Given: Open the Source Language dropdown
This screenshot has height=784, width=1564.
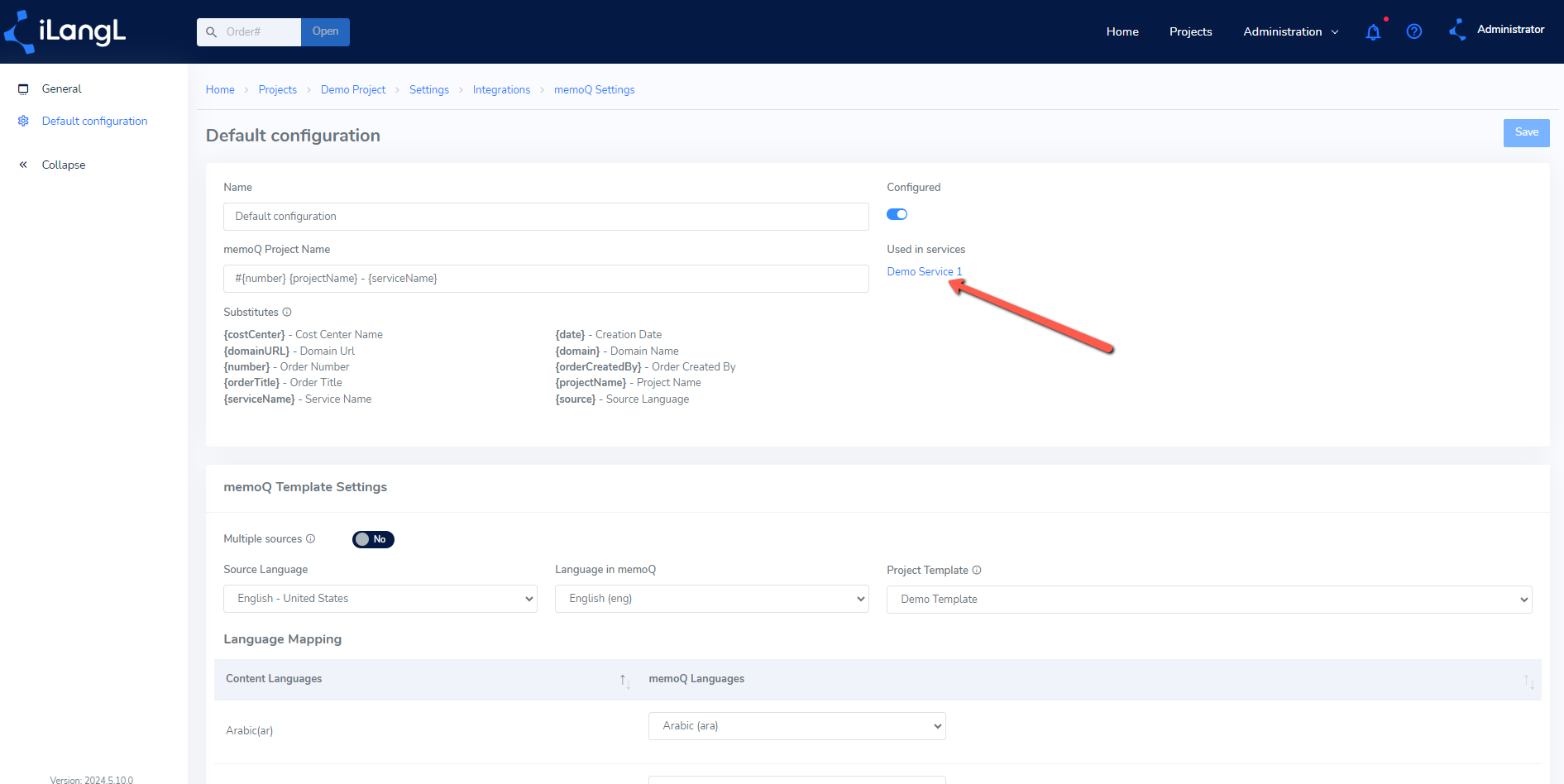Looking at the screenshot, I should click(380, 599).
